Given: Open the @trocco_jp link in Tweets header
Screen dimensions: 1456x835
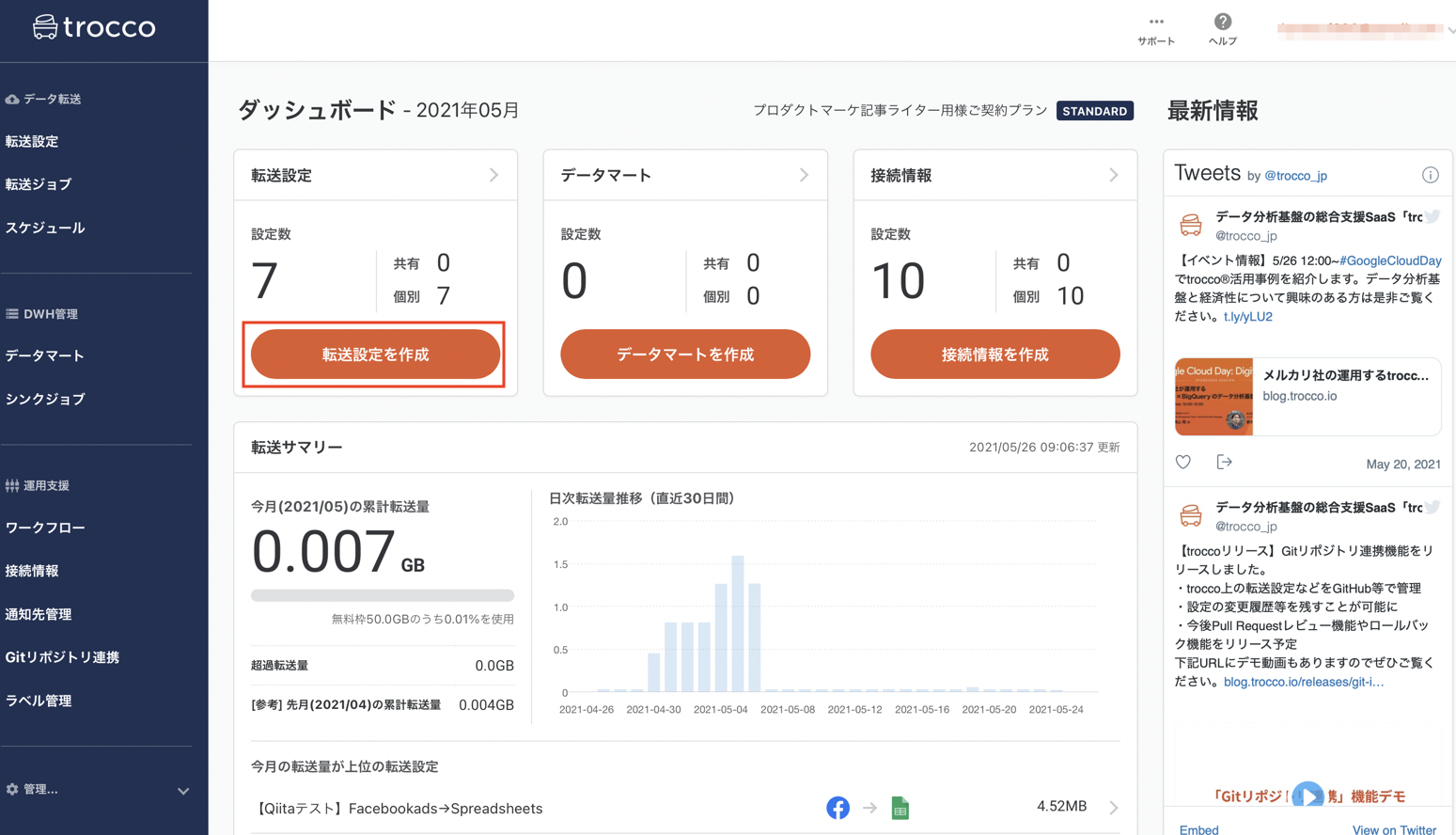Looking at the screenshot, I should pos(1295,176).
